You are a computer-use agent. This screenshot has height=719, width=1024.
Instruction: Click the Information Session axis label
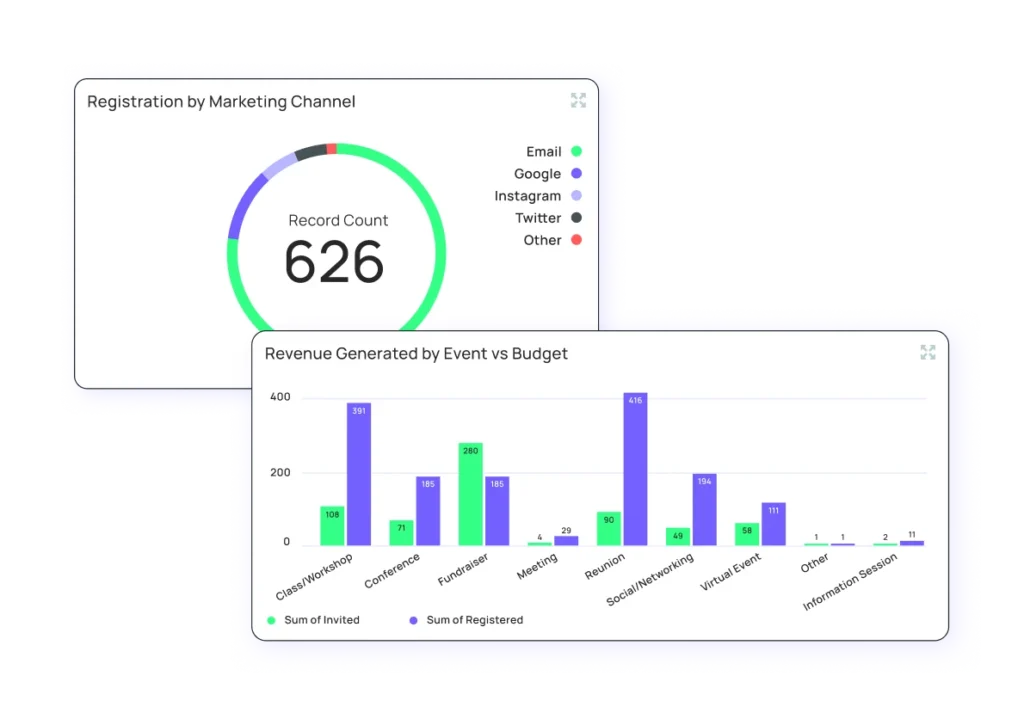click(850, 582)
